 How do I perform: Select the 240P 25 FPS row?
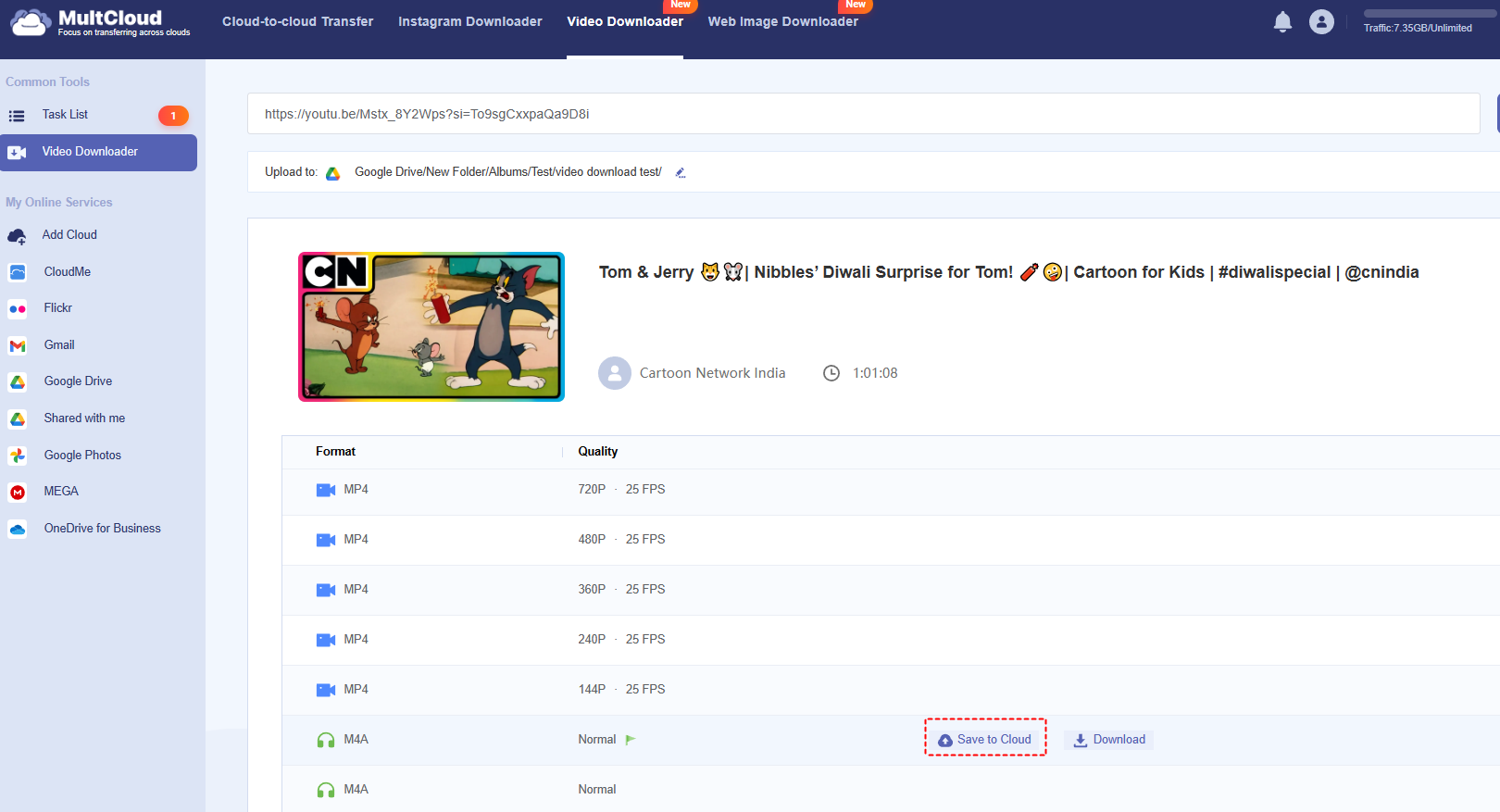[x=891, y=640]
